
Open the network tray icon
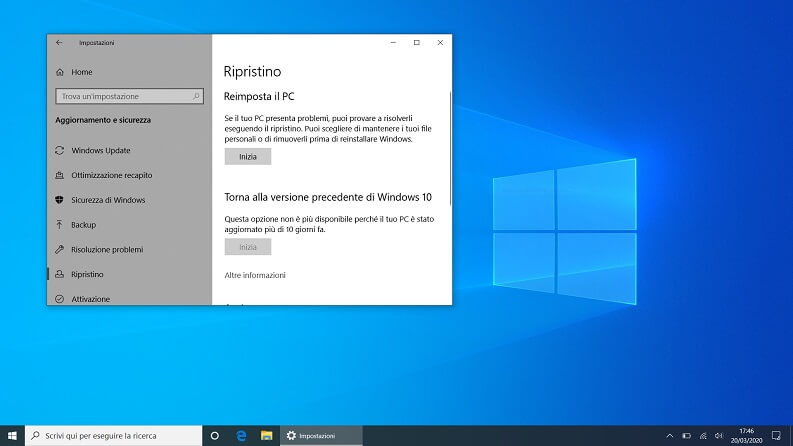(703, 436)
